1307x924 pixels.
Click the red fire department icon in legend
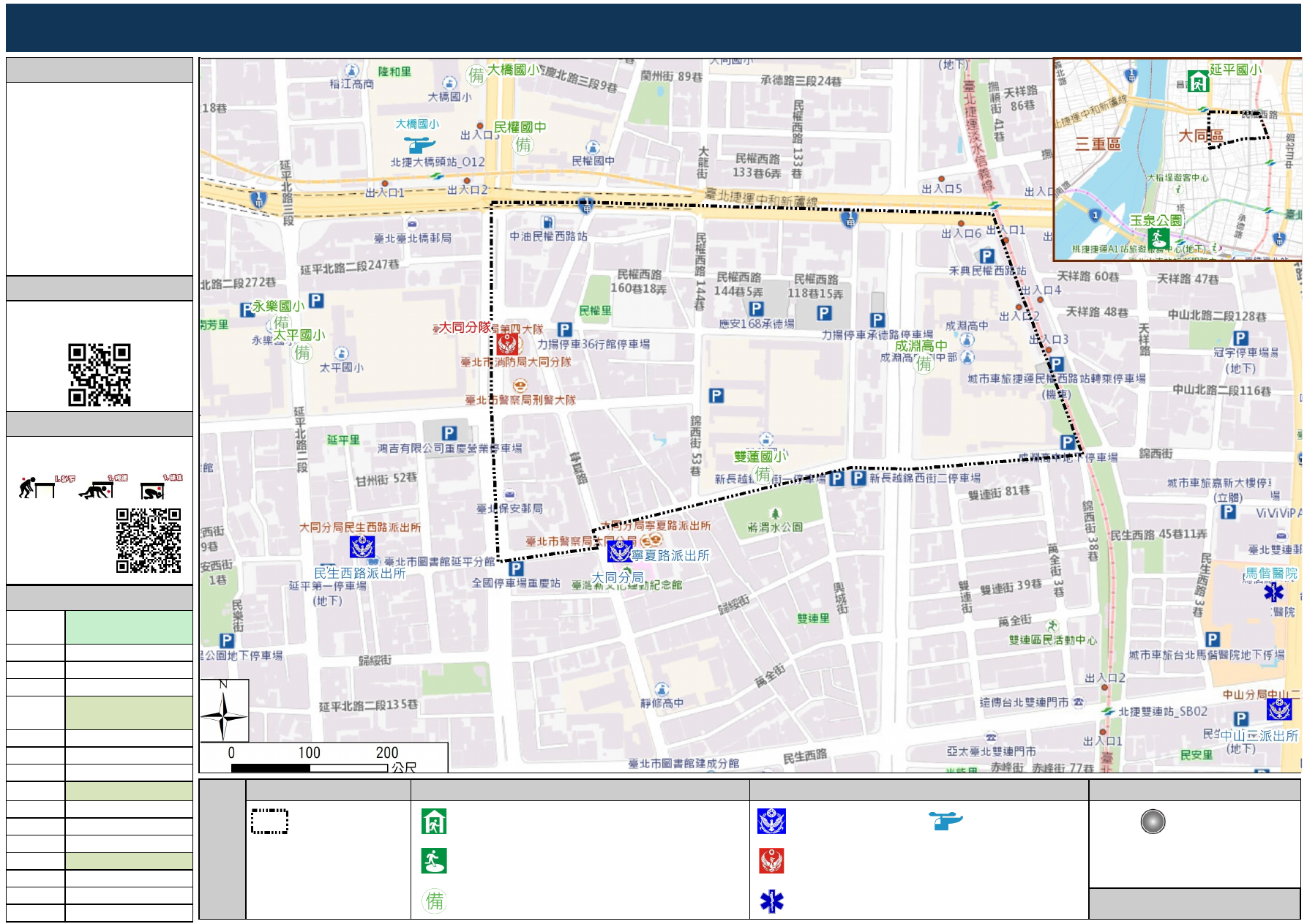click(771, 861)
